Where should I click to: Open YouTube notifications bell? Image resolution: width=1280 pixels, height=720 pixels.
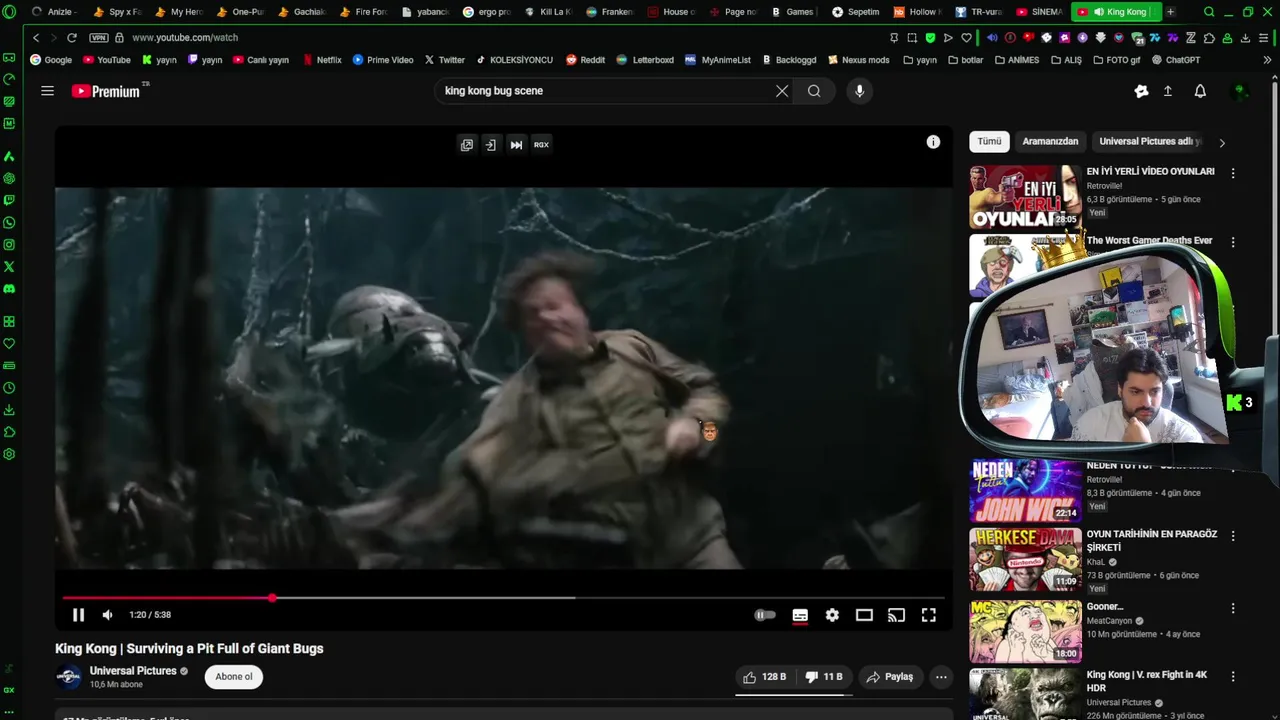tap(1200, 91)
